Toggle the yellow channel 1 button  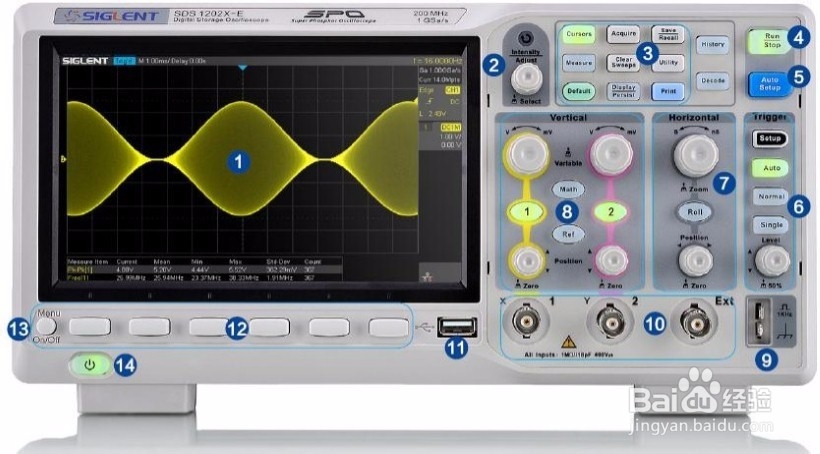point(527,212)
